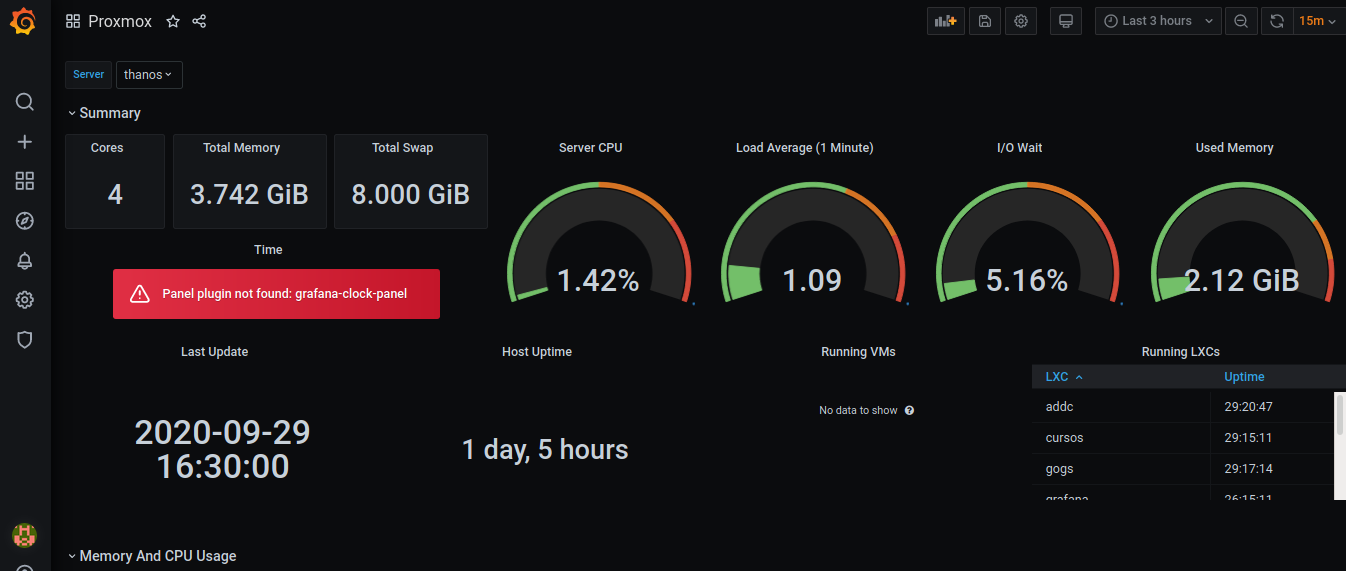This screenshot has height=571, width=1346.
Task: Open dashboard settings gear in top bar
Action: coord(1021,21)
